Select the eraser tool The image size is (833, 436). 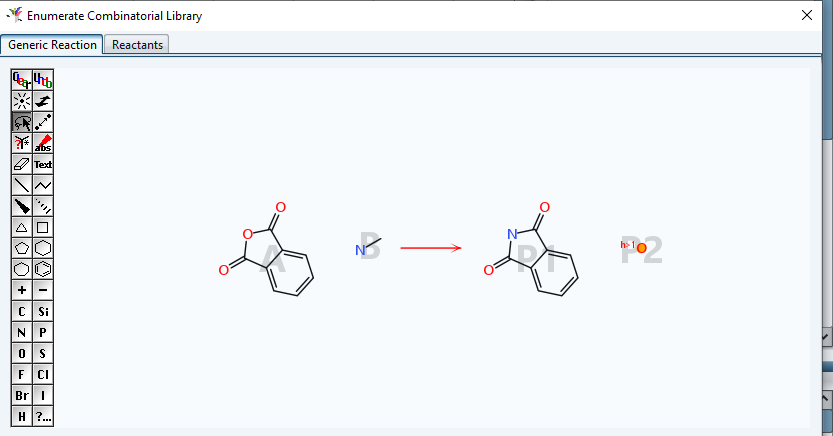pos(21,164)
